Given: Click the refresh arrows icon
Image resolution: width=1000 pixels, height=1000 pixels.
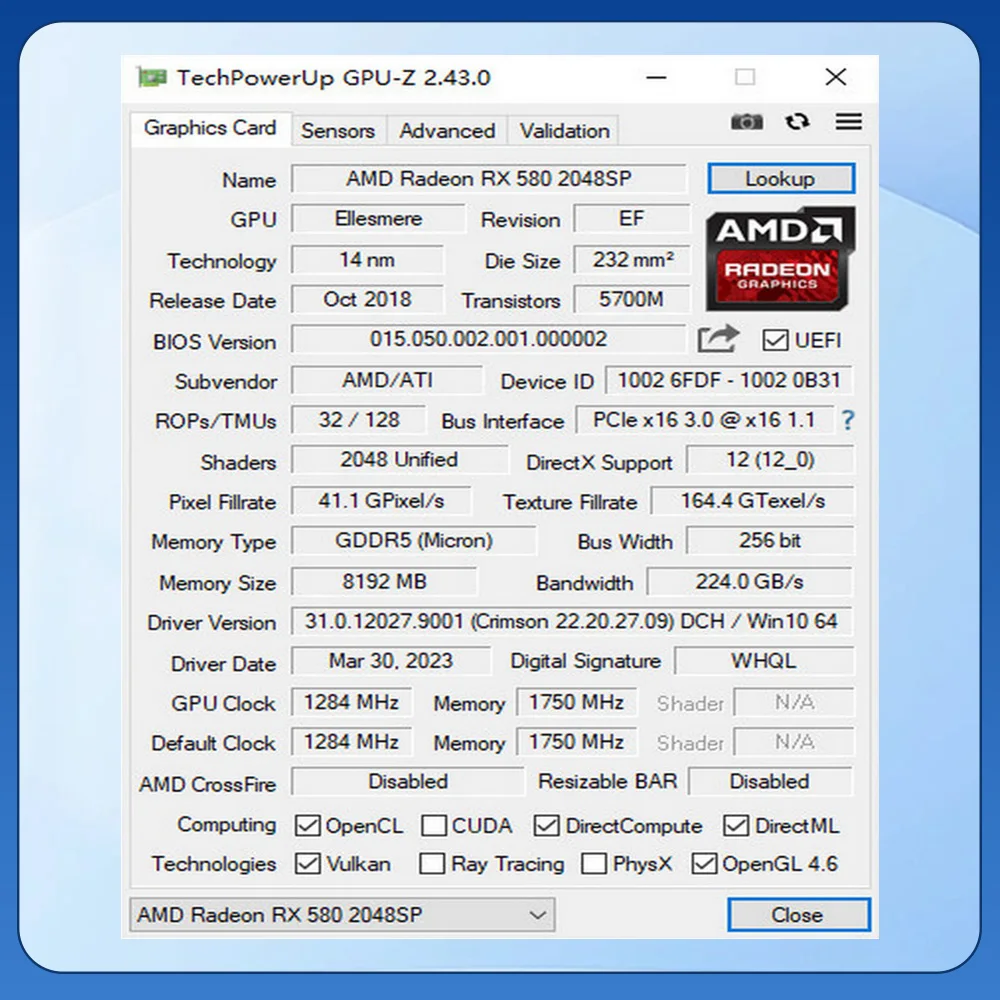Looking at the screenshot, I should [797, 121].
